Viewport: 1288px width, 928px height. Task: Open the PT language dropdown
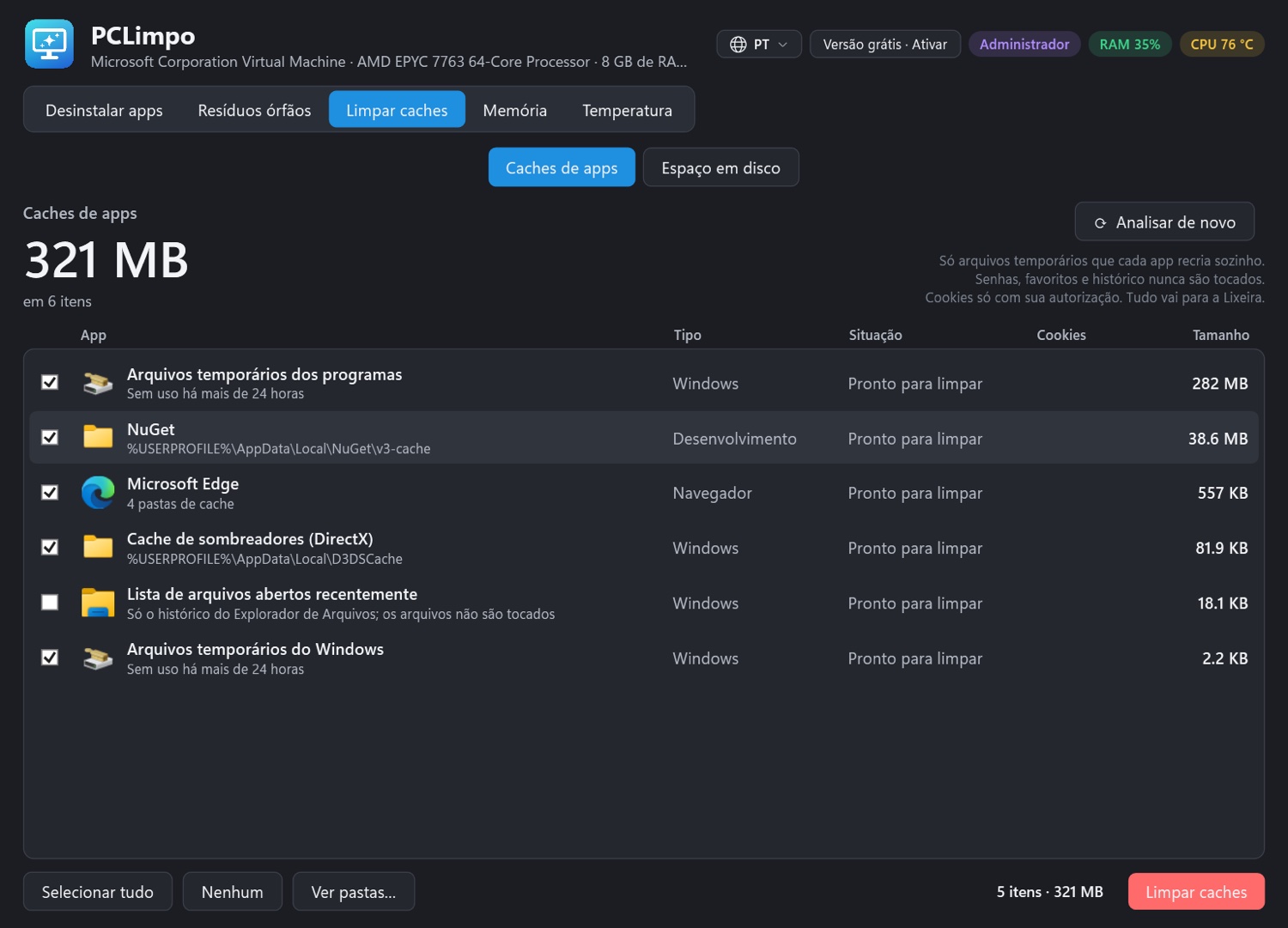[759, 45]
